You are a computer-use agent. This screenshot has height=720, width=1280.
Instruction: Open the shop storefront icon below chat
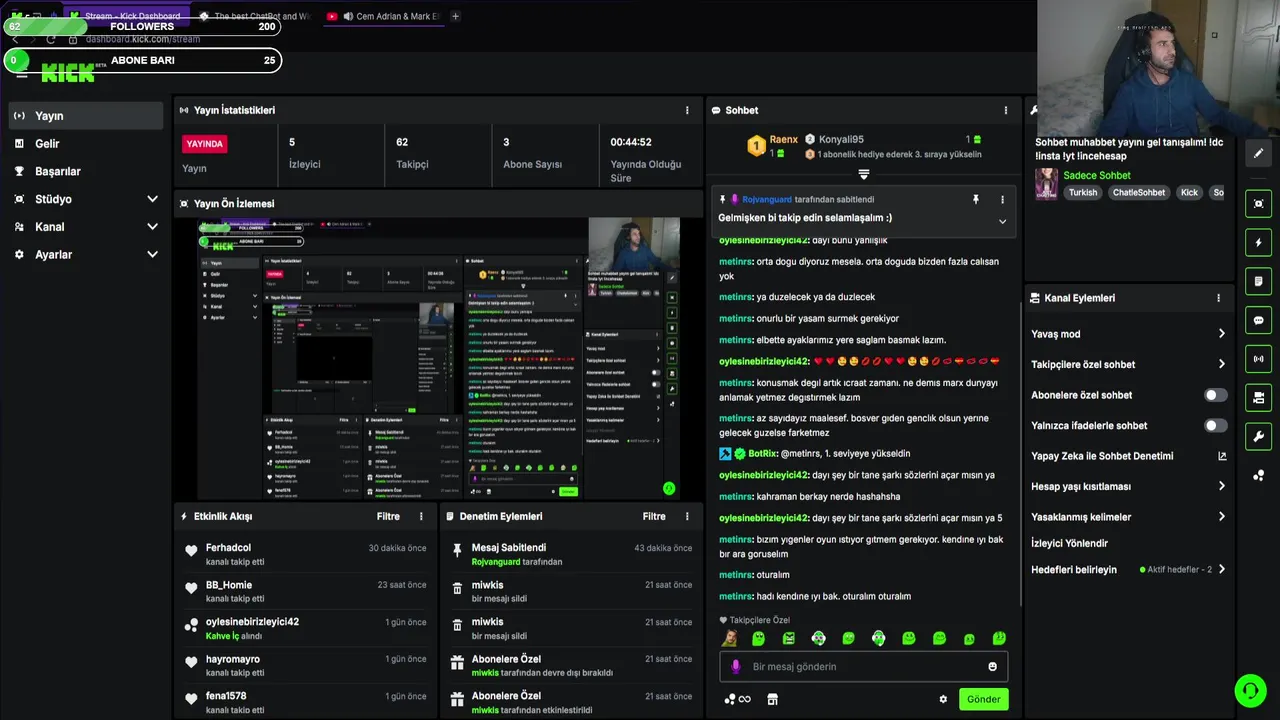pyautogui.click(x=772, y=699)
